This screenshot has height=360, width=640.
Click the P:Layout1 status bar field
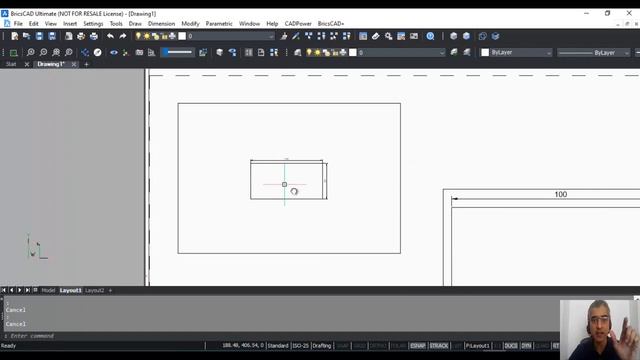478,346
